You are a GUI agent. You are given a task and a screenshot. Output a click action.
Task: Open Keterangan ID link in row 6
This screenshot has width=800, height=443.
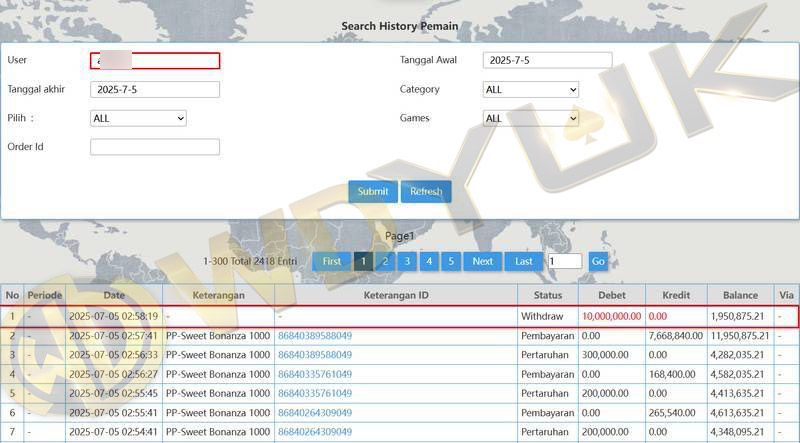pyautogui.click(x=315, y=412)
